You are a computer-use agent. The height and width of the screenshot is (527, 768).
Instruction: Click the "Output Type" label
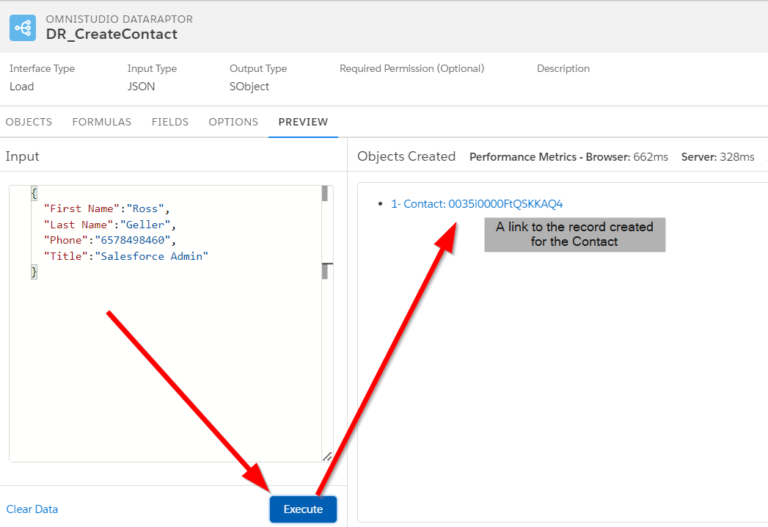click(258, 69)
